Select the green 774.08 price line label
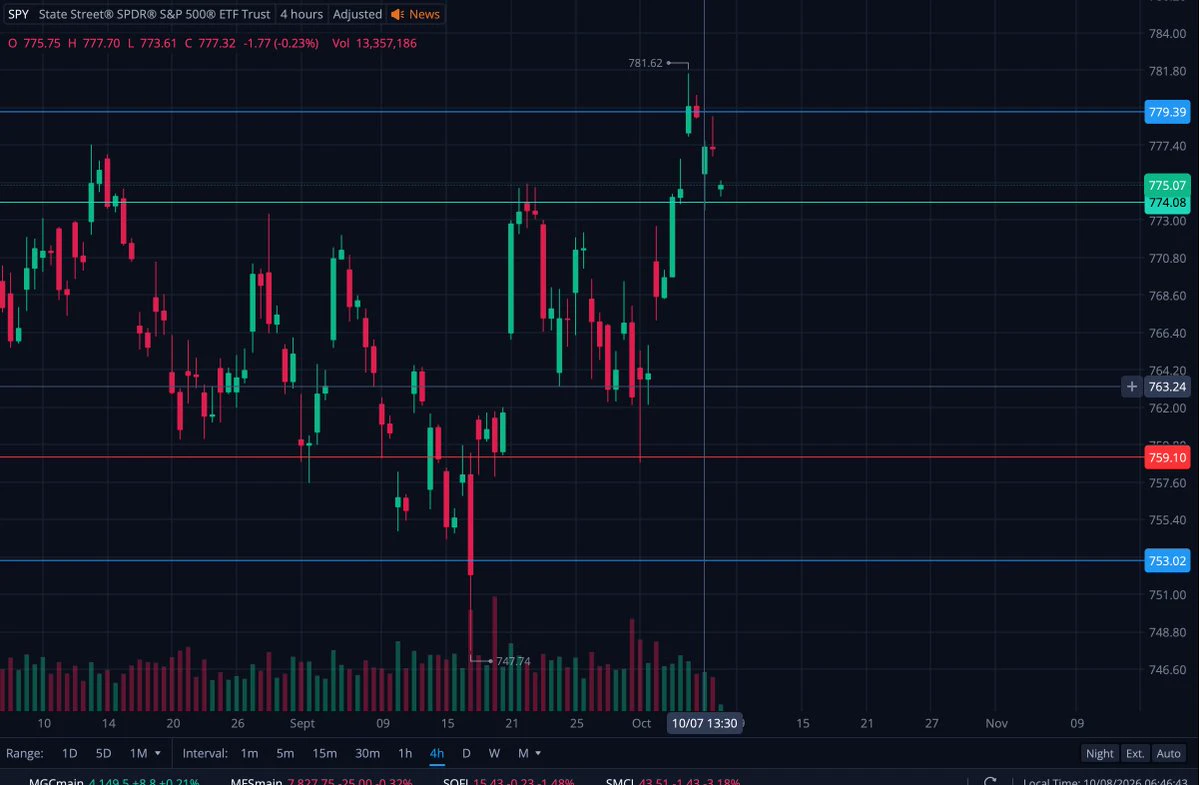This screenshot has height=785, width=1199. (x=1168, y=203)
